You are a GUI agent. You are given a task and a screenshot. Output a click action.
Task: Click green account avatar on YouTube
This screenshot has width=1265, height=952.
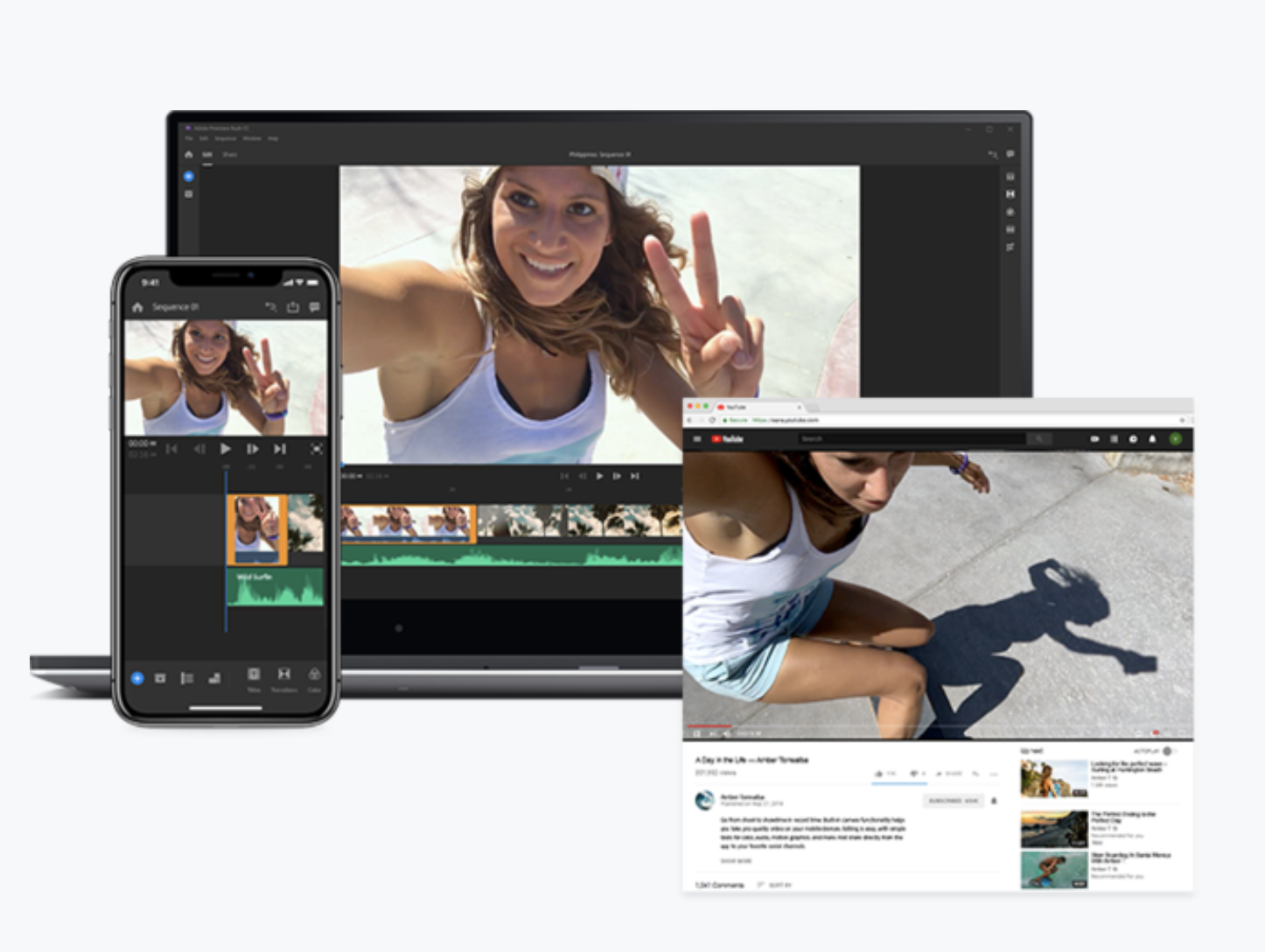tap(1176, 438)
